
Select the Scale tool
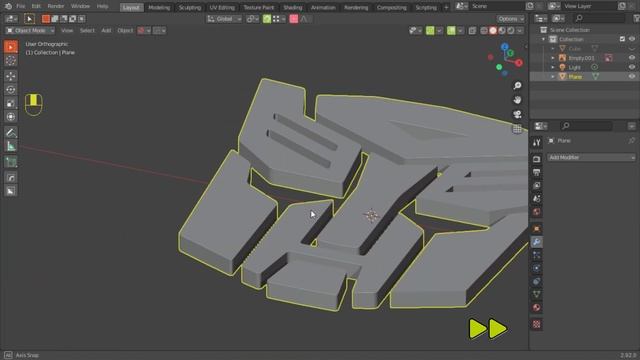click(11, 103)
